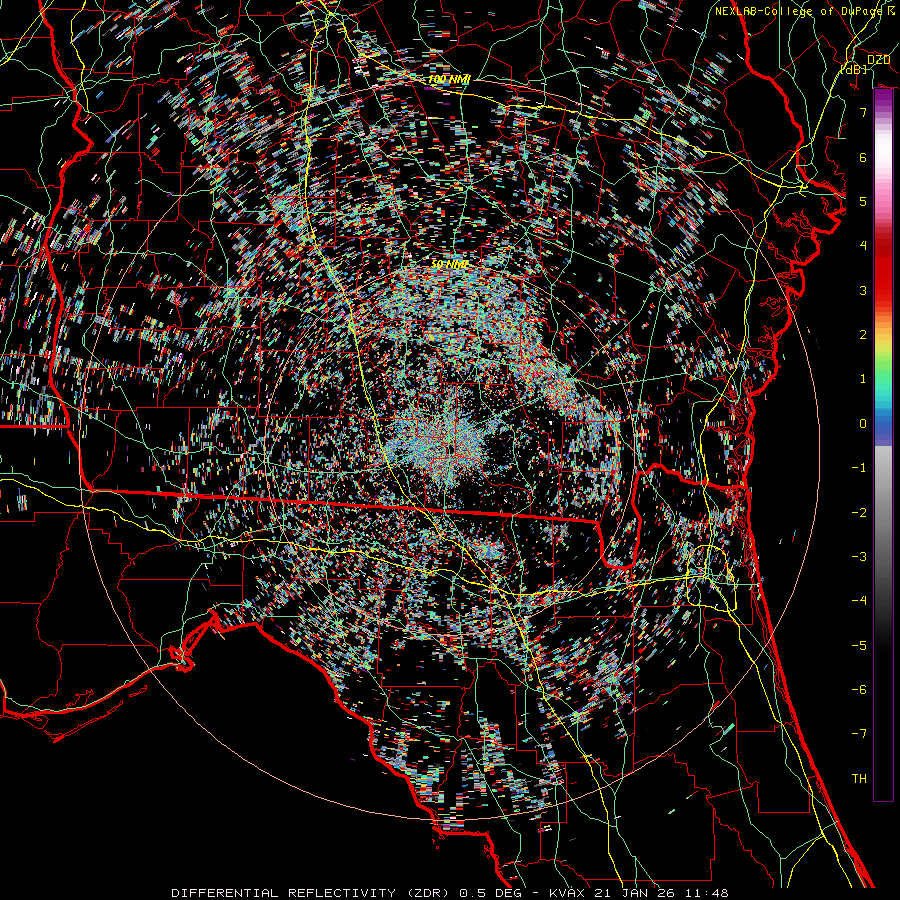Click the scale value 2
The image size is (900, 900).
pyautogui.click(x=863, y=335)
